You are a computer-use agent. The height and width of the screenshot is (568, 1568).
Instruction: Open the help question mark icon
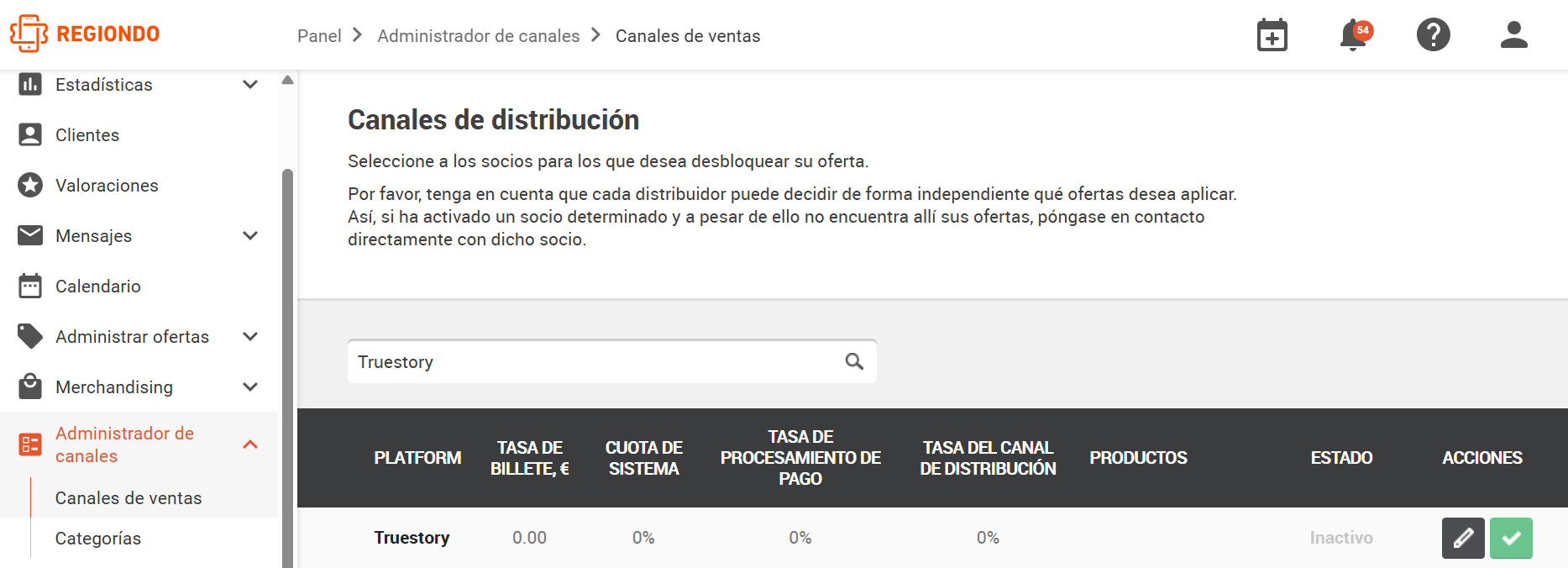tap(1434, 35)
